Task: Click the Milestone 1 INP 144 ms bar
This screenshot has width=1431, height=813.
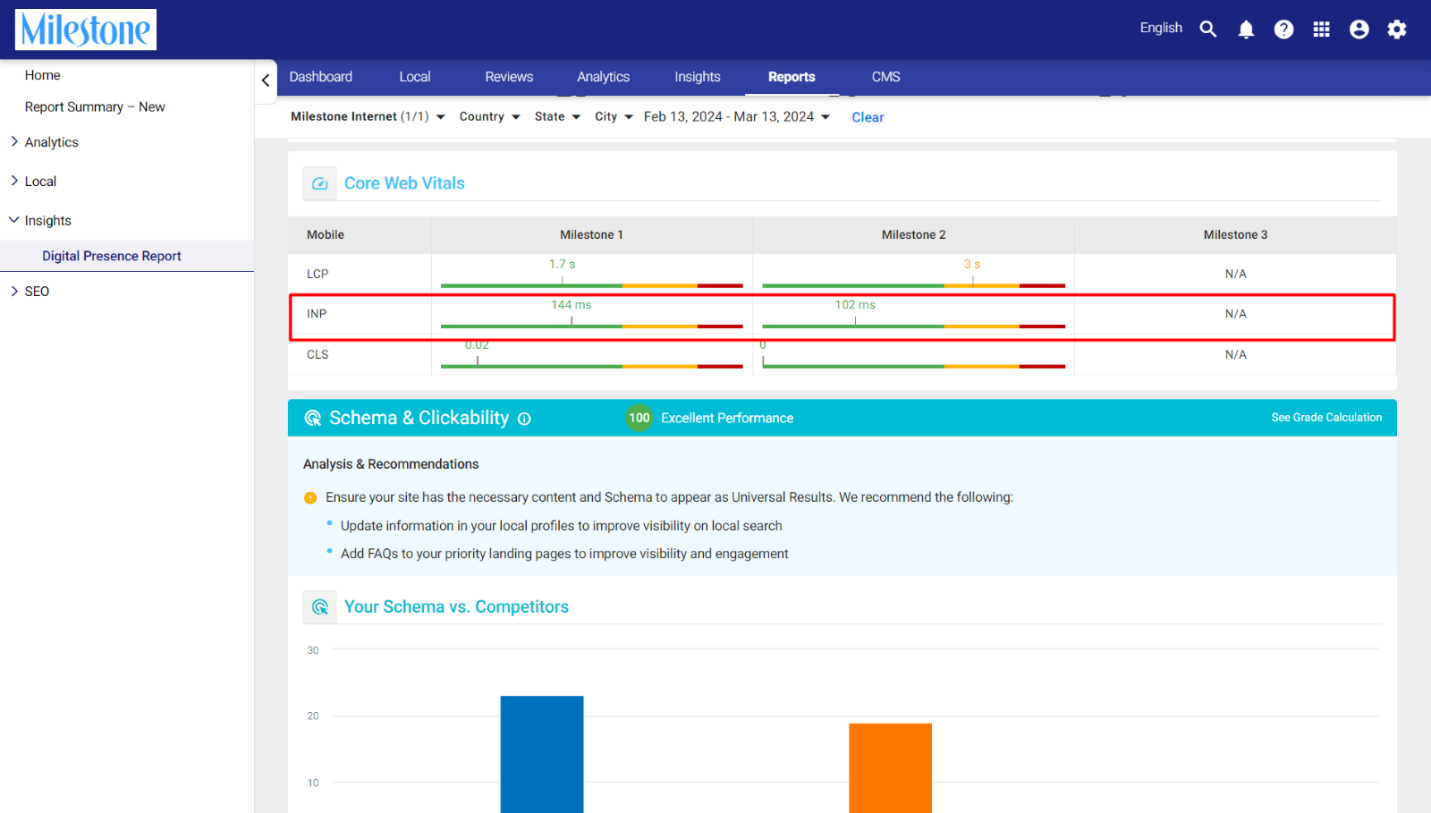Action: pyautogui.click(x=591, y=325)
